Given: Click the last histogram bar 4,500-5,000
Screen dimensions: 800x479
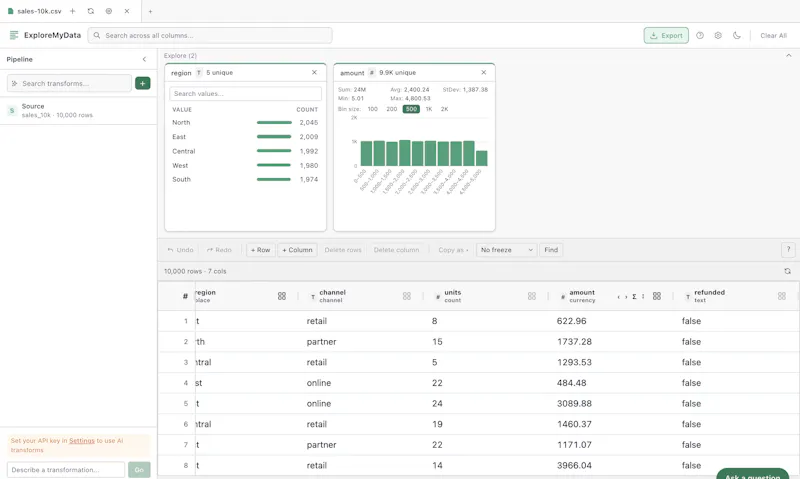Looking at the screenshot, I should point(482,158).
